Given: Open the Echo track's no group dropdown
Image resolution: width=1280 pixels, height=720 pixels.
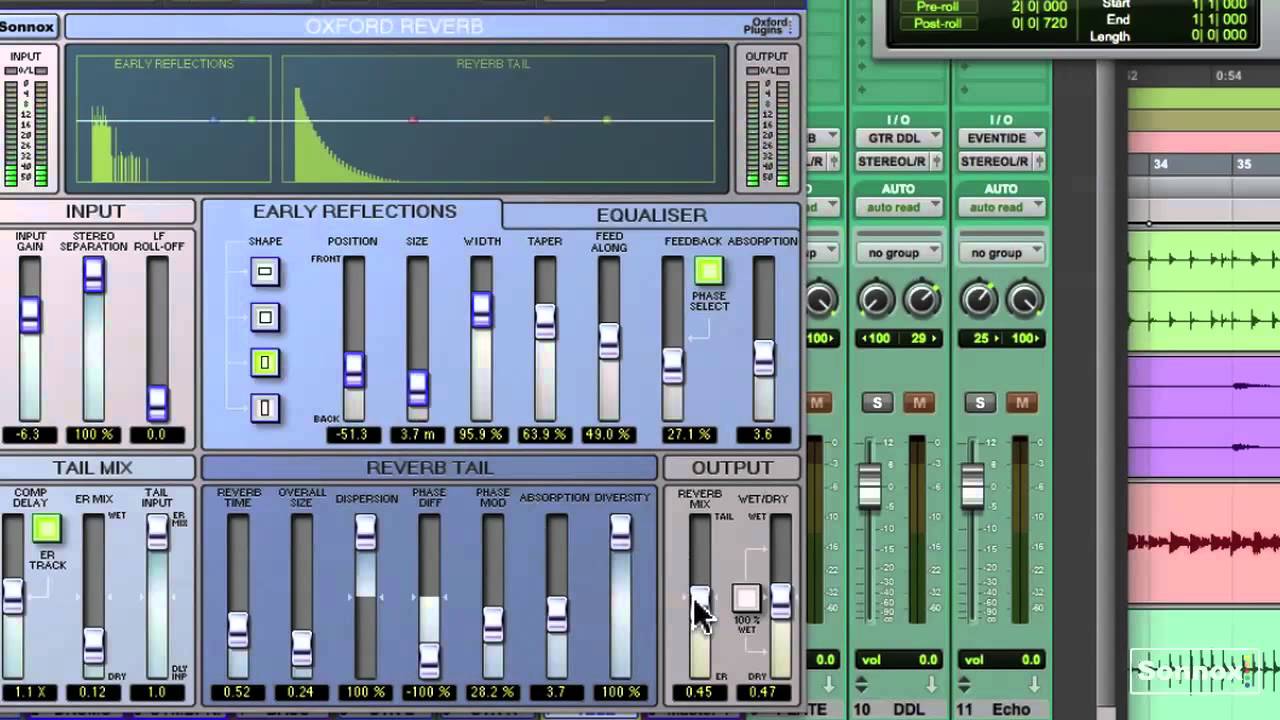Looking at the screenshot, I should (x=1001, y=253).
